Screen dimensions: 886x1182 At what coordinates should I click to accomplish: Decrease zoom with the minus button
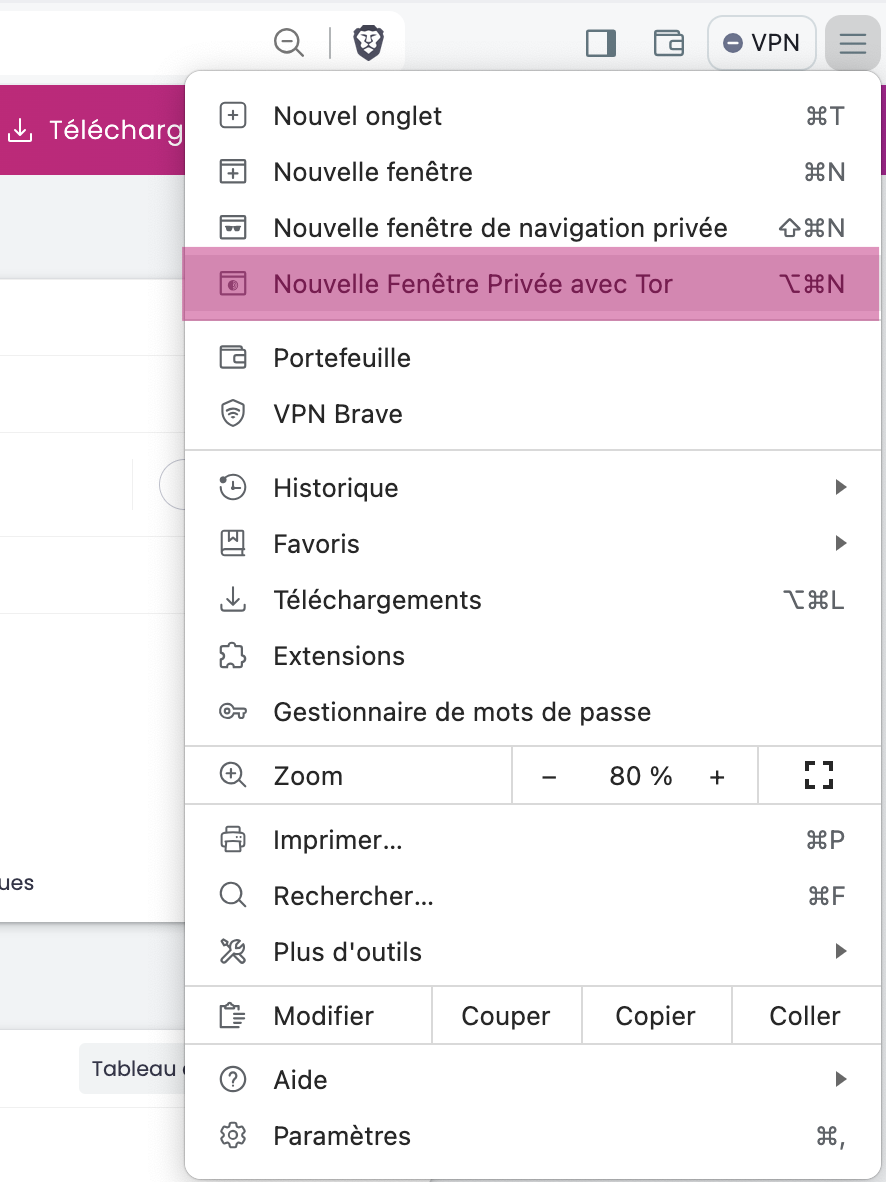(549, 776)
